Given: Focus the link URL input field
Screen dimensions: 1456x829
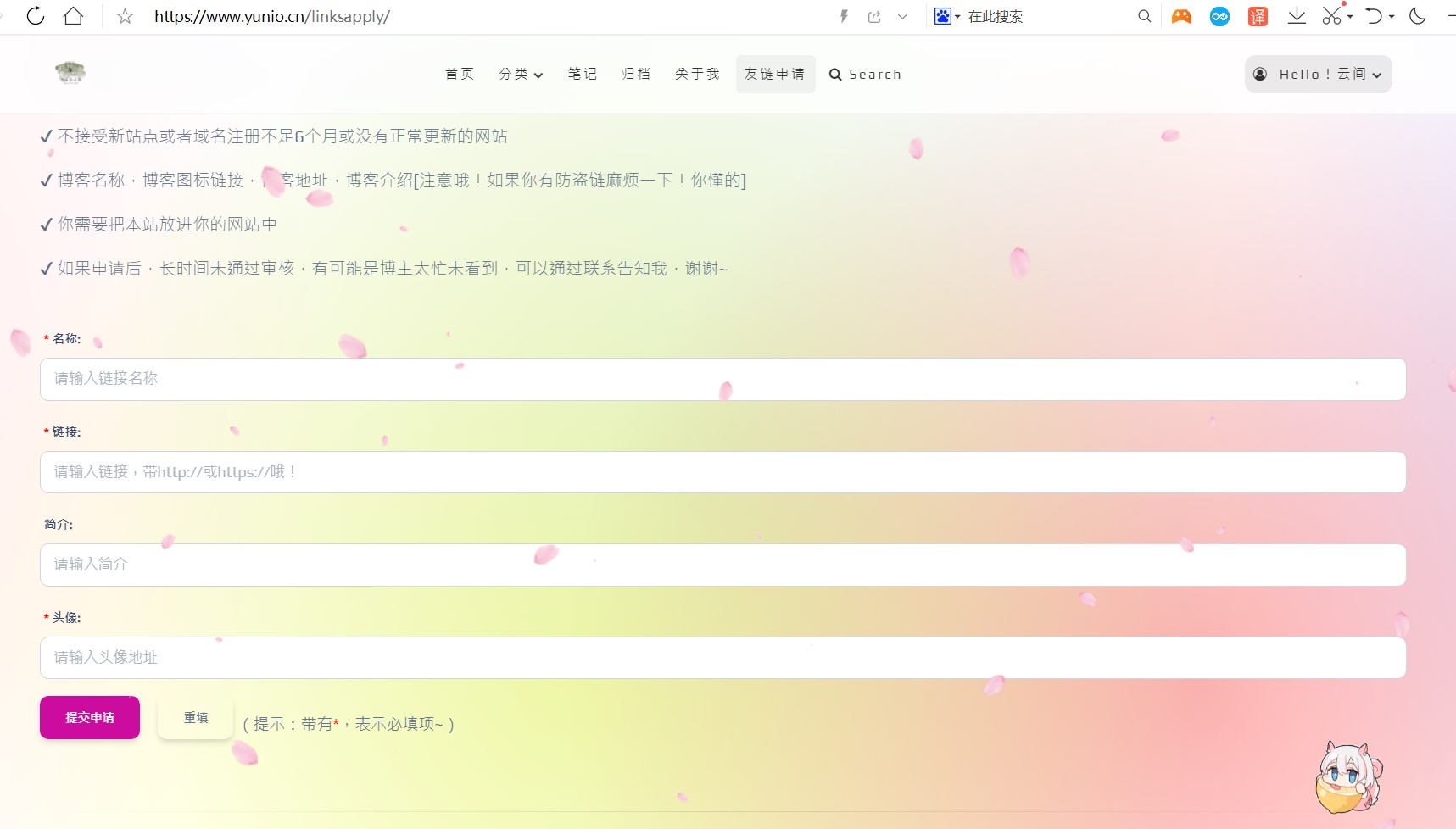Looking at the screenshot, I should pyautogui.click(x=722, y=472).
